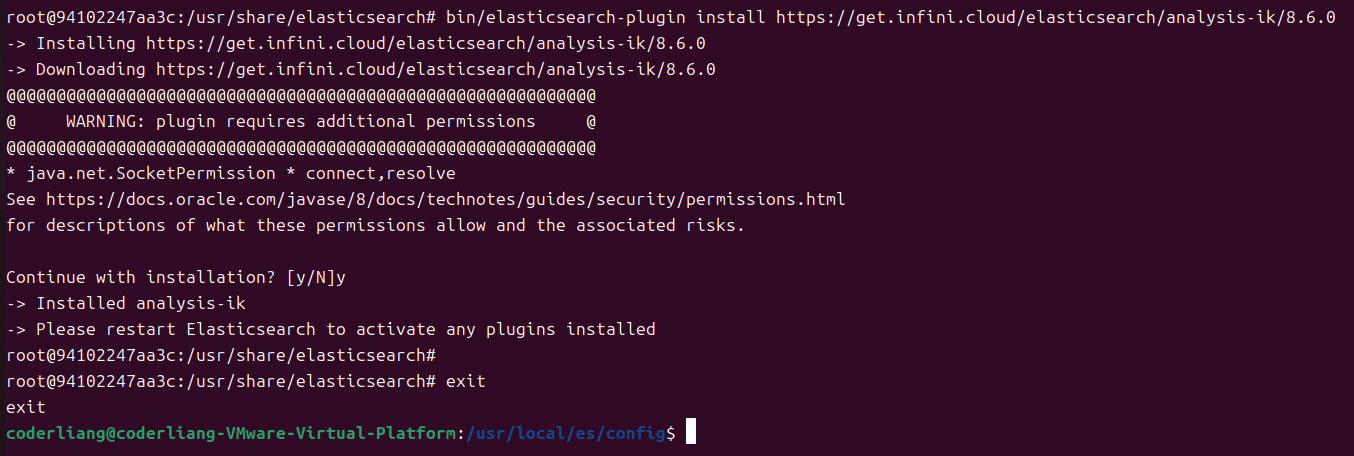Click the java.net.SocketPermission line
This screenshot has width=1354, height=456.
[231, 174]
